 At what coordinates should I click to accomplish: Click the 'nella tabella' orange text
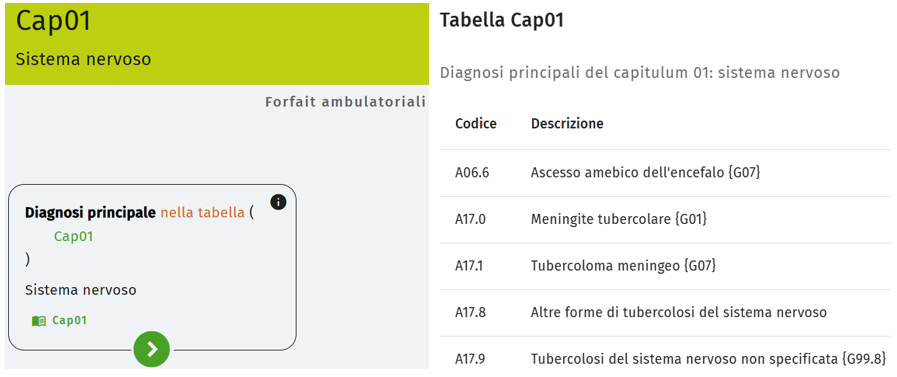(203, 213)
